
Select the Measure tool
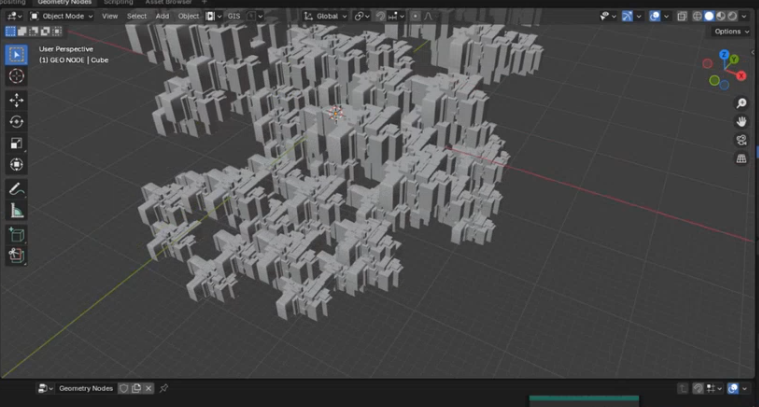tap(16, 211)
